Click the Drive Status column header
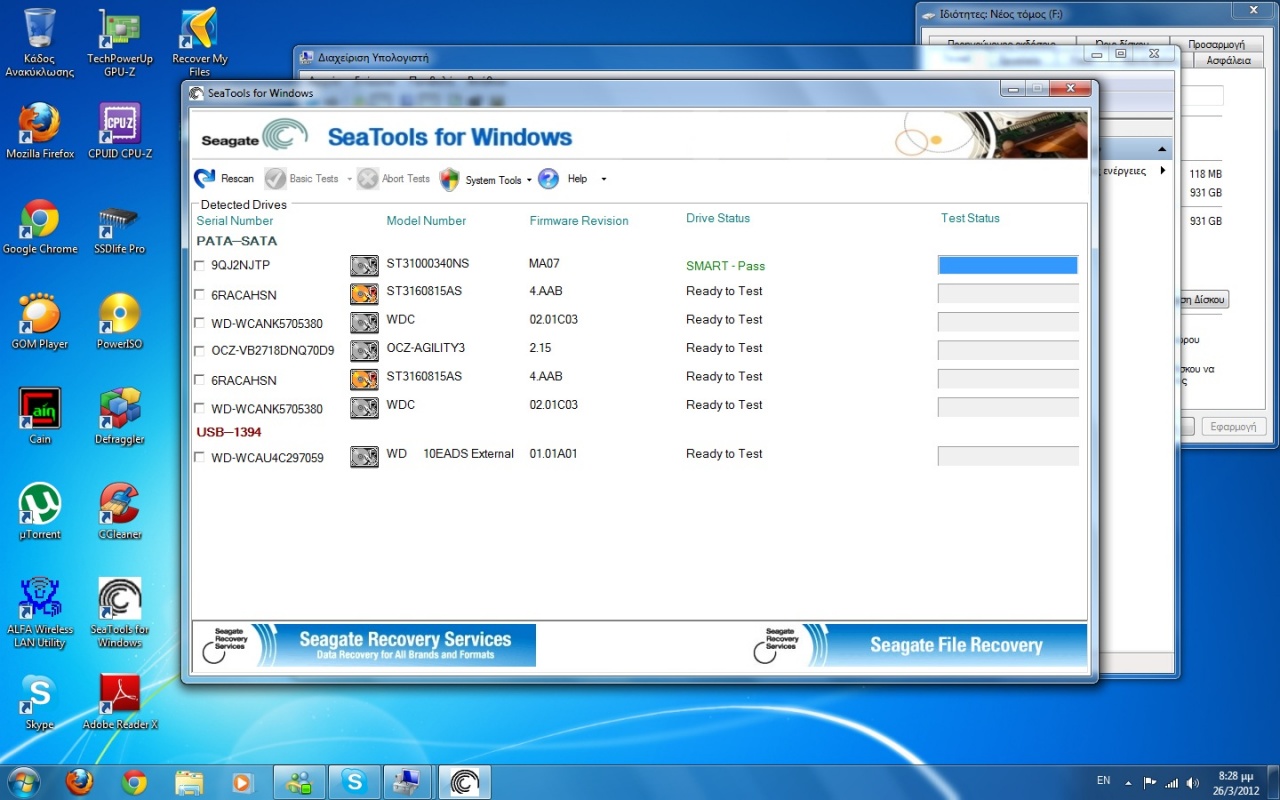Screen dimensions: 1280x800 718,218
